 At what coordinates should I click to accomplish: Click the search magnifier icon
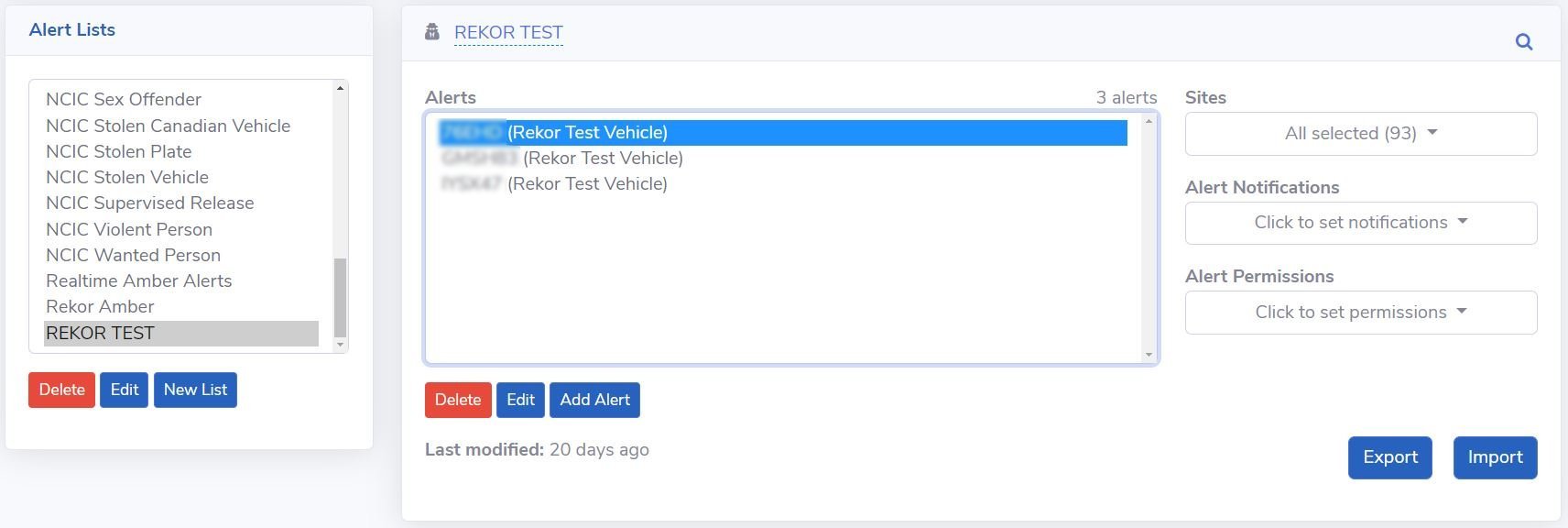coord(1524,41)
